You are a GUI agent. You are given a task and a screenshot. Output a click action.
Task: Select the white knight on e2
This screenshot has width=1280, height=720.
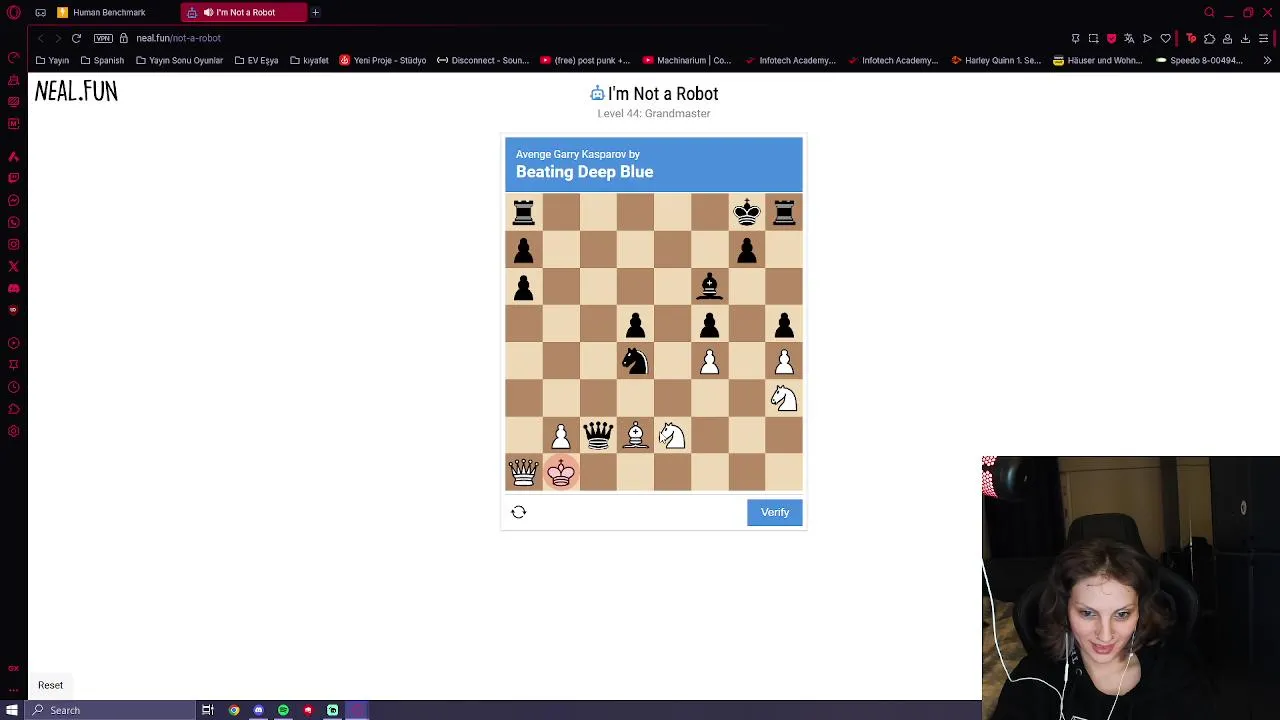[672, 435]
